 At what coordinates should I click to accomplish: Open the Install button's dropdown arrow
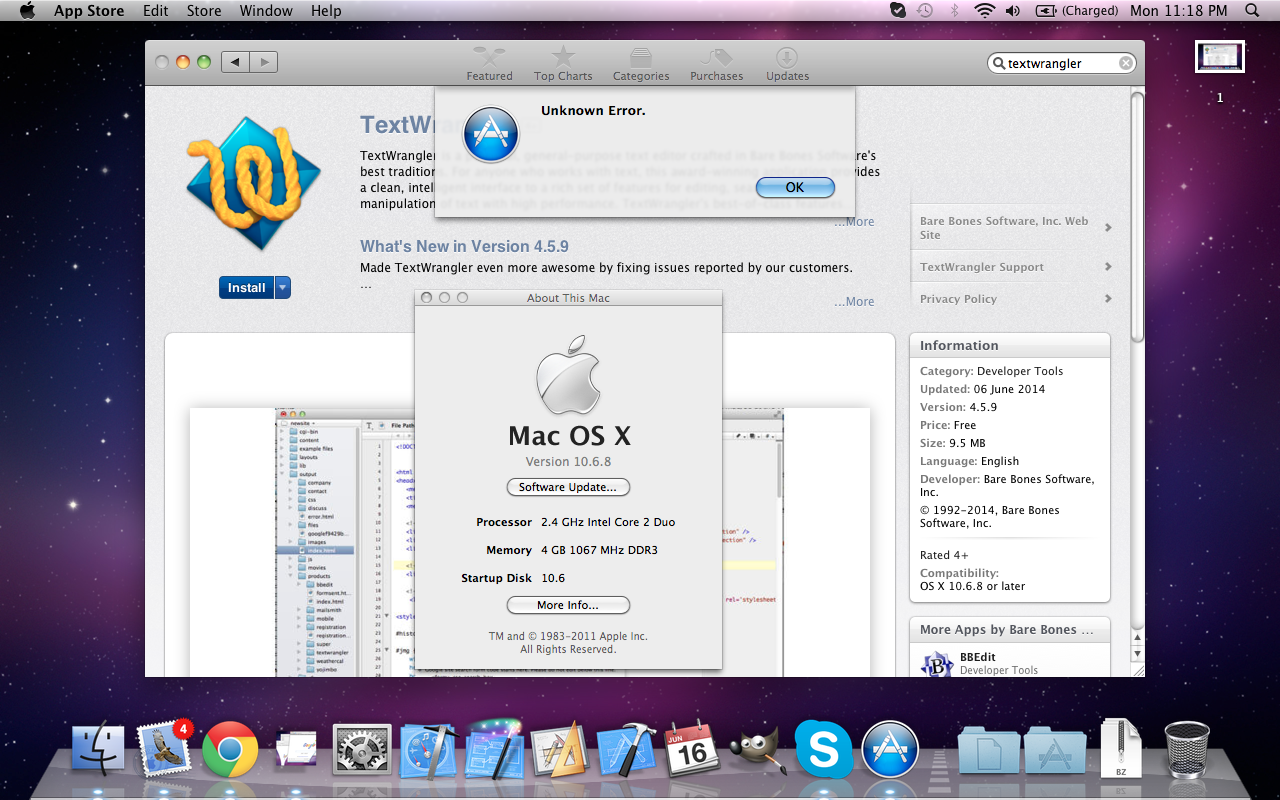pyautogui.click(x=283, y=287)
